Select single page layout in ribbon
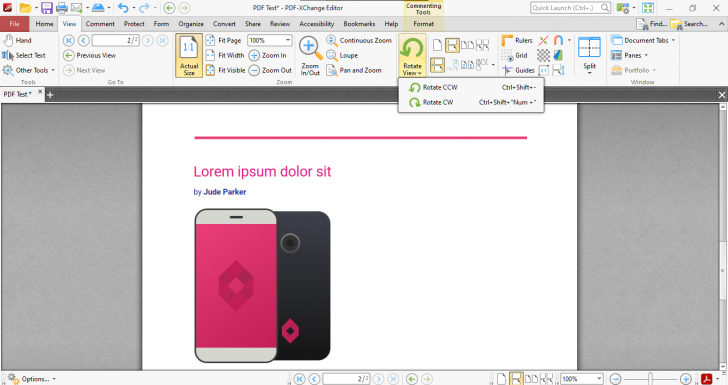Image resolution: width=728 pixels, height=385 pixels. tap(437, 45)
